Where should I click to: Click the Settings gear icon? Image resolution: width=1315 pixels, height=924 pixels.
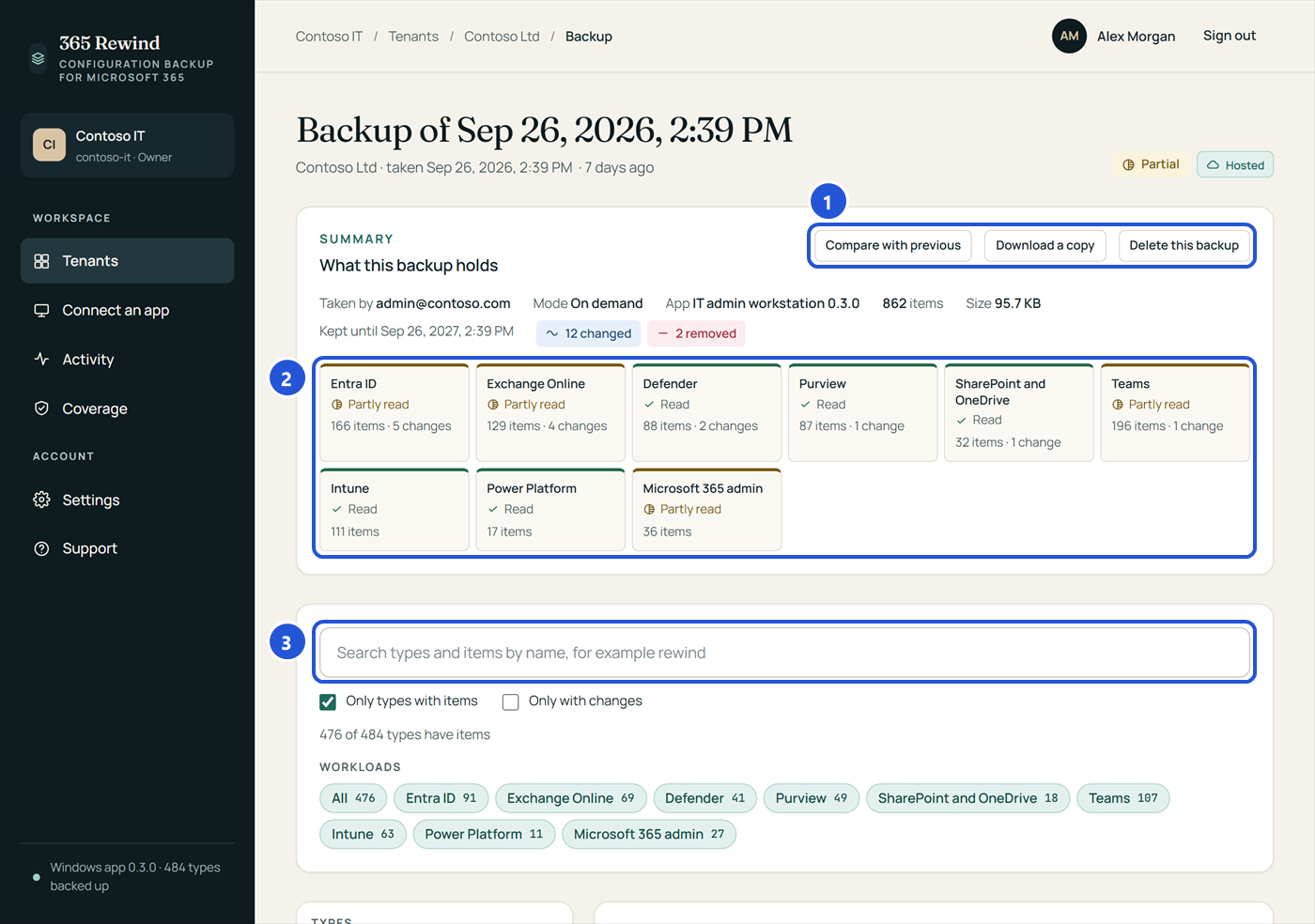41,500
